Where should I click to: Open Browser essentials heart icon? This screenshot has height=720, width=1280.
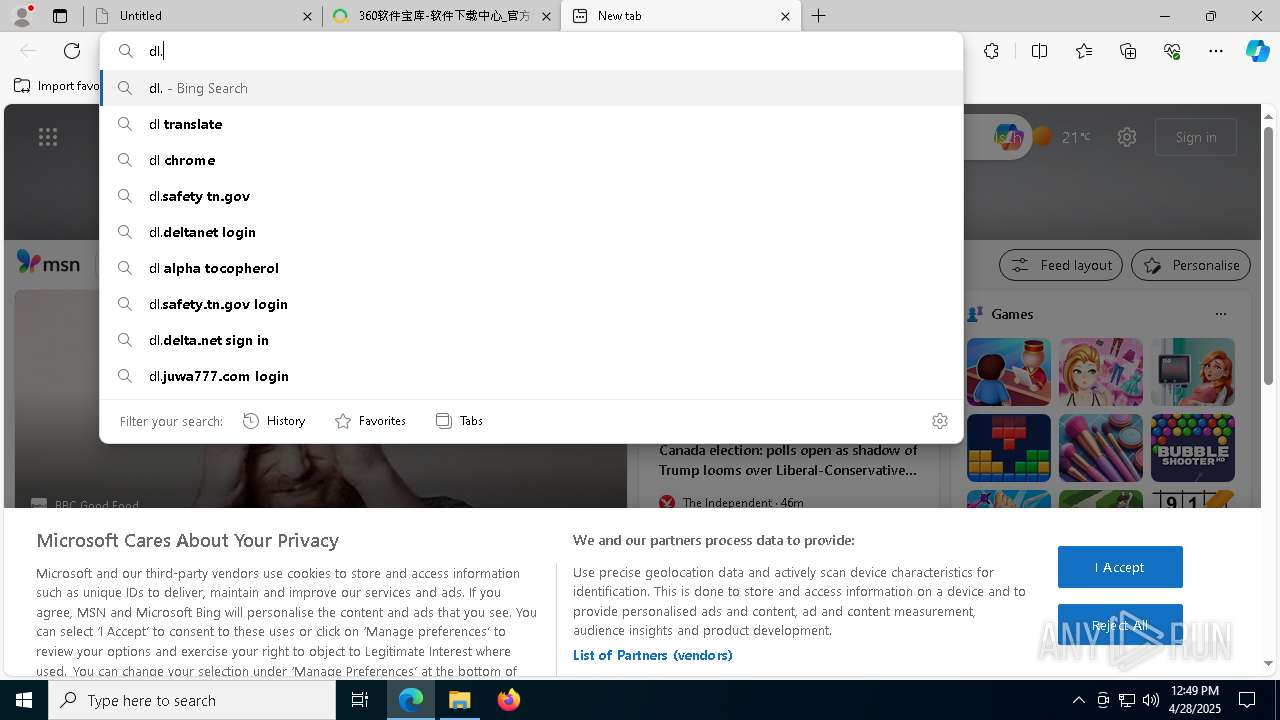1172,51
